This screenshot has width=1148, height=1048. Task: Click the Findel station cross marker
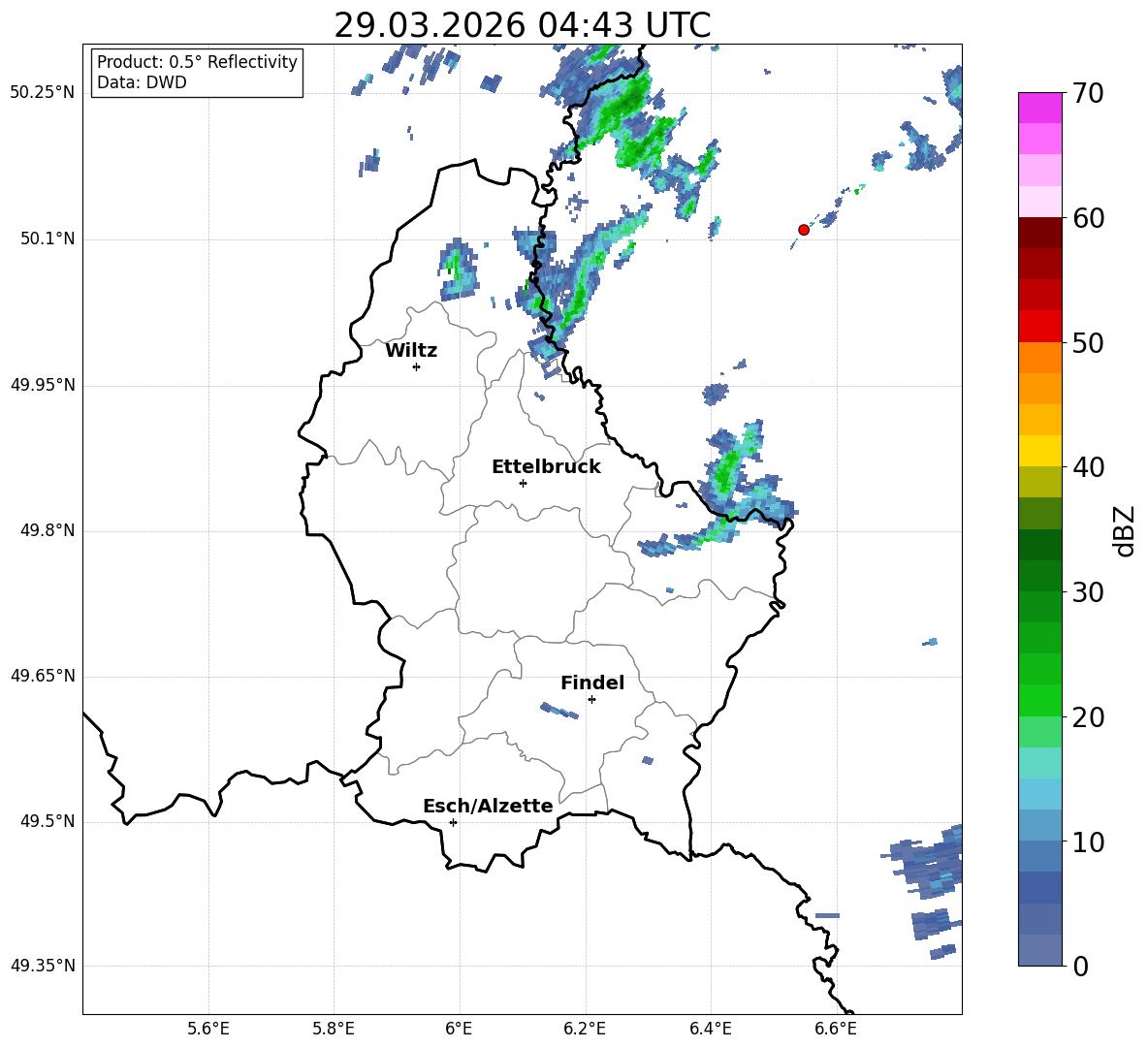point(591,700)
